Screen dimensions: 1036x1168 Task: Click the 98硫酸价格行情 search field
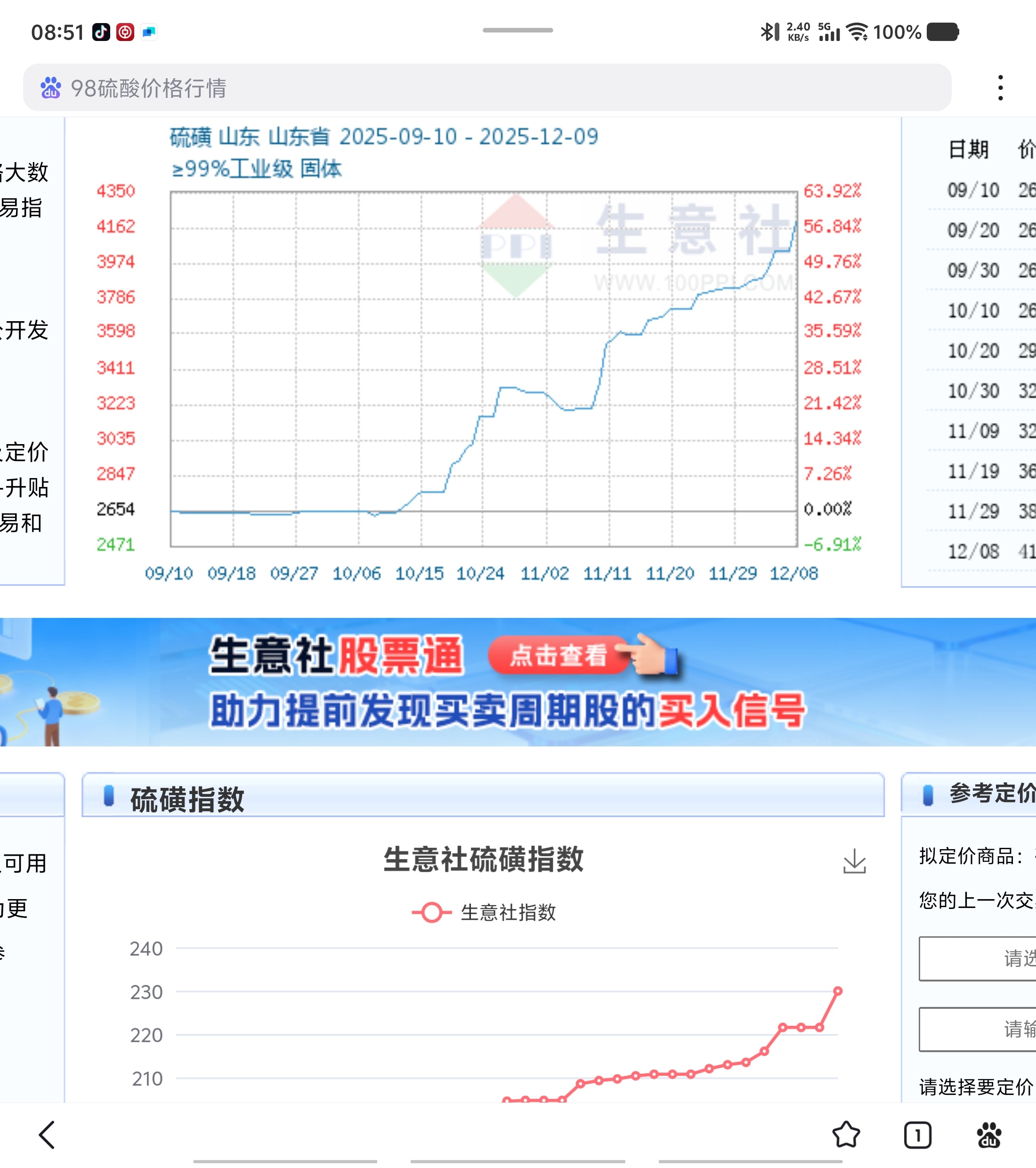[486, 88]
